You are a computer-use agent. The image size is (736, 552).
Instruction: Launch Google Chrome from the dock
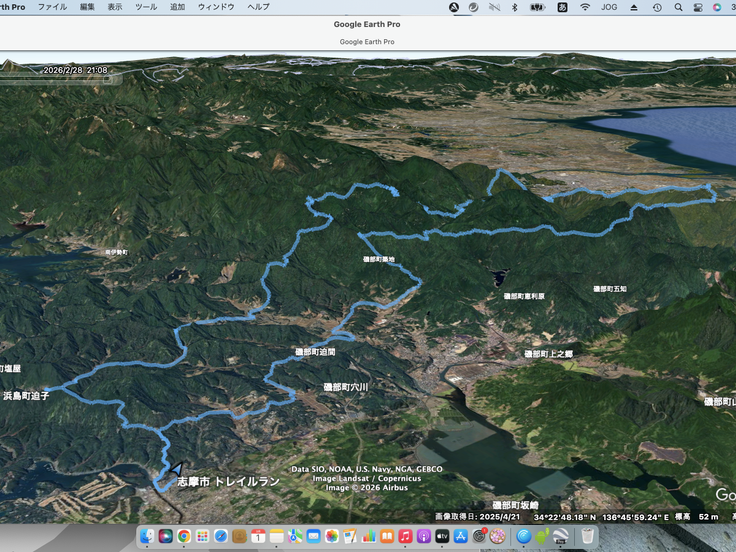tap(184, 537)
